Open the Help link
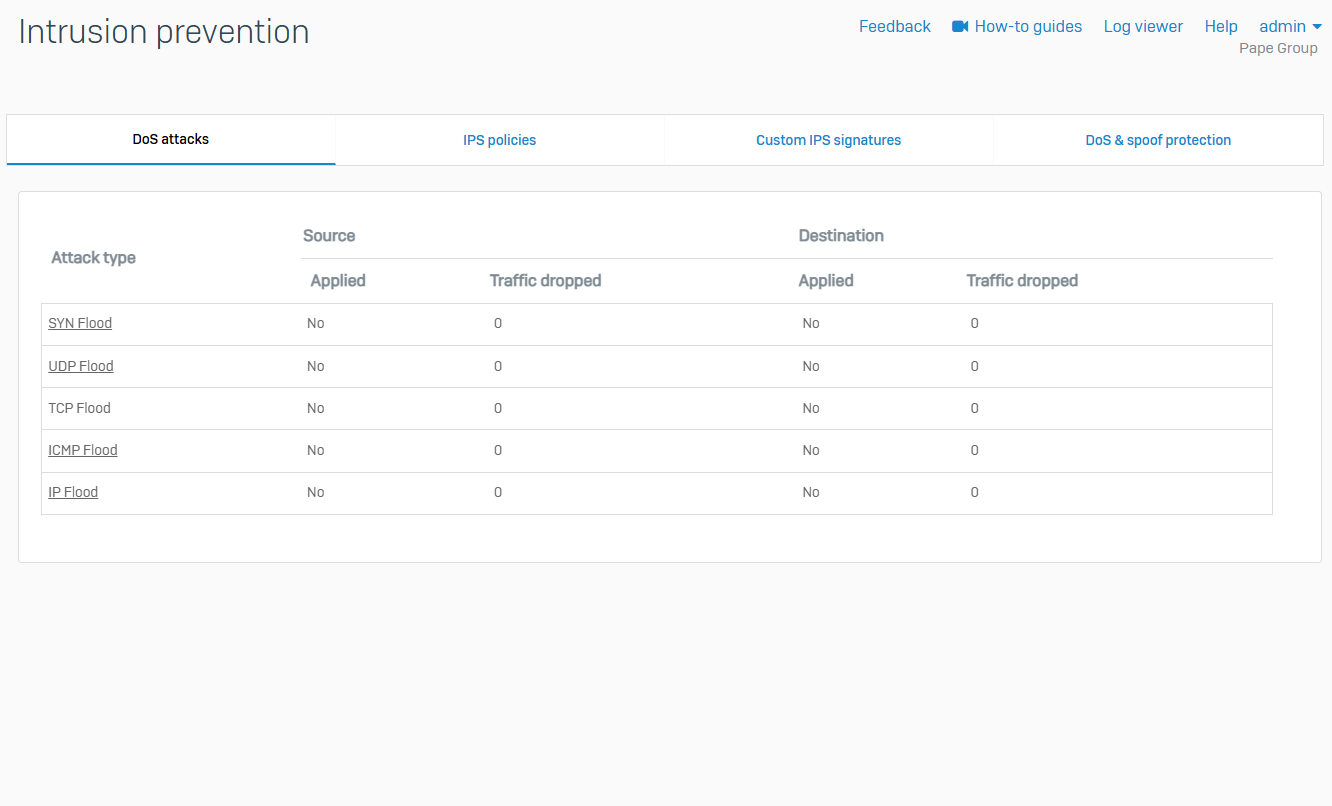The height and width of the screenshot is (806, 1332). point(1221,27)
